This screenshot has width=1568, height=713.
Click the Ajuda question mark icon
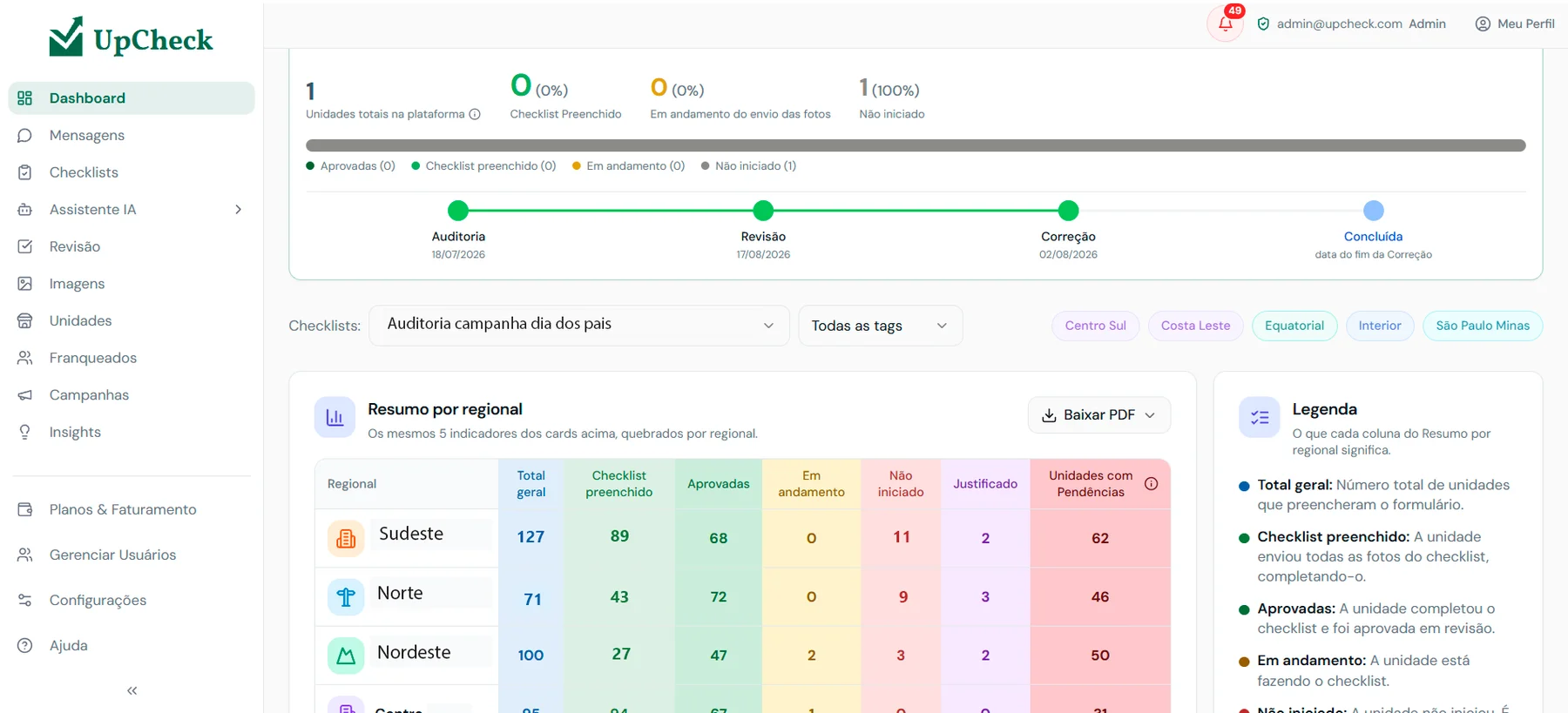tap(24, 645)
